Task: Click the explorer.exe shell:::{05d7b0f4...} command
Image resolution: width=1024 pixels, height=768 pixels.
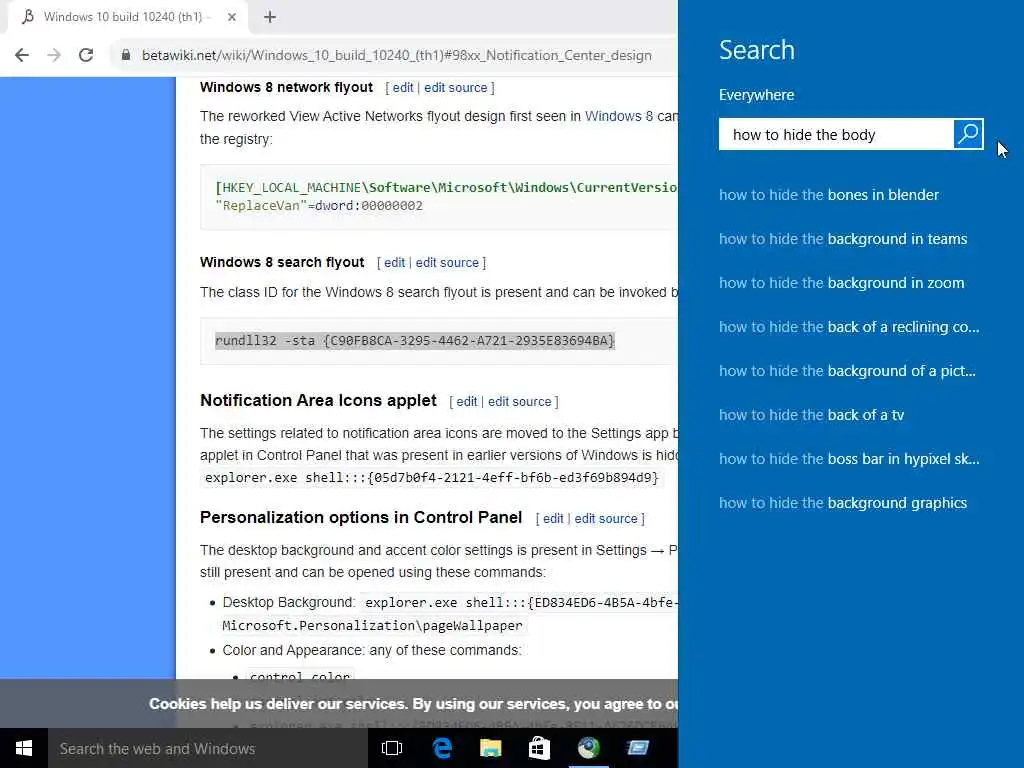Action: tap(432, 477)
